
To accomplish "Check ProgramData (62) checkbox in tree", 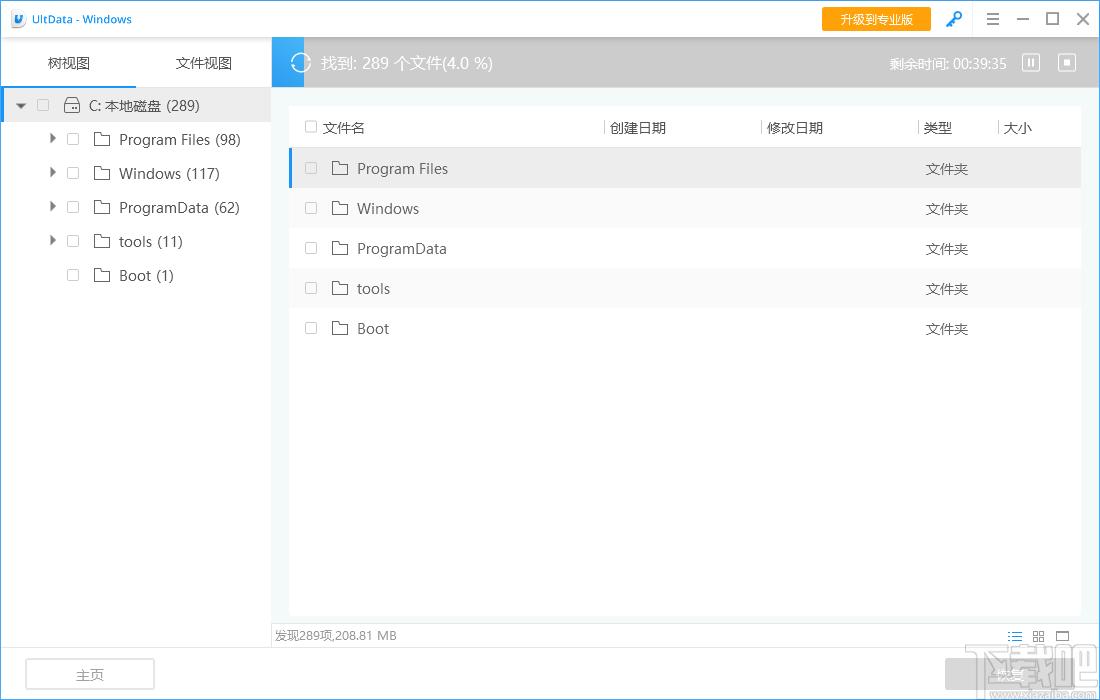I will [73, 207].
